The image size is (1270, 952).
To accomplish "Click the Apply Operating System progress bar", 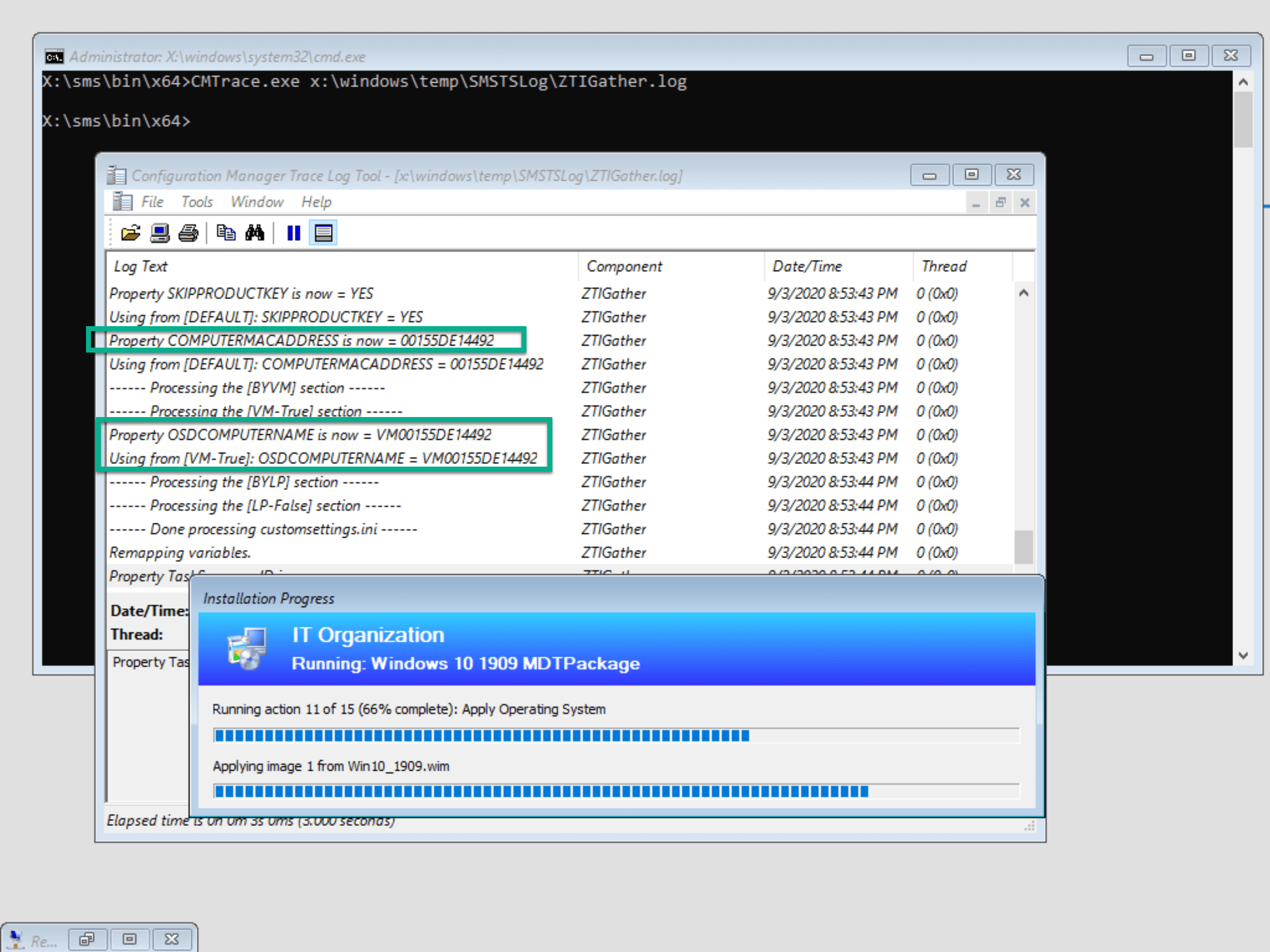I will coord(616,735).
